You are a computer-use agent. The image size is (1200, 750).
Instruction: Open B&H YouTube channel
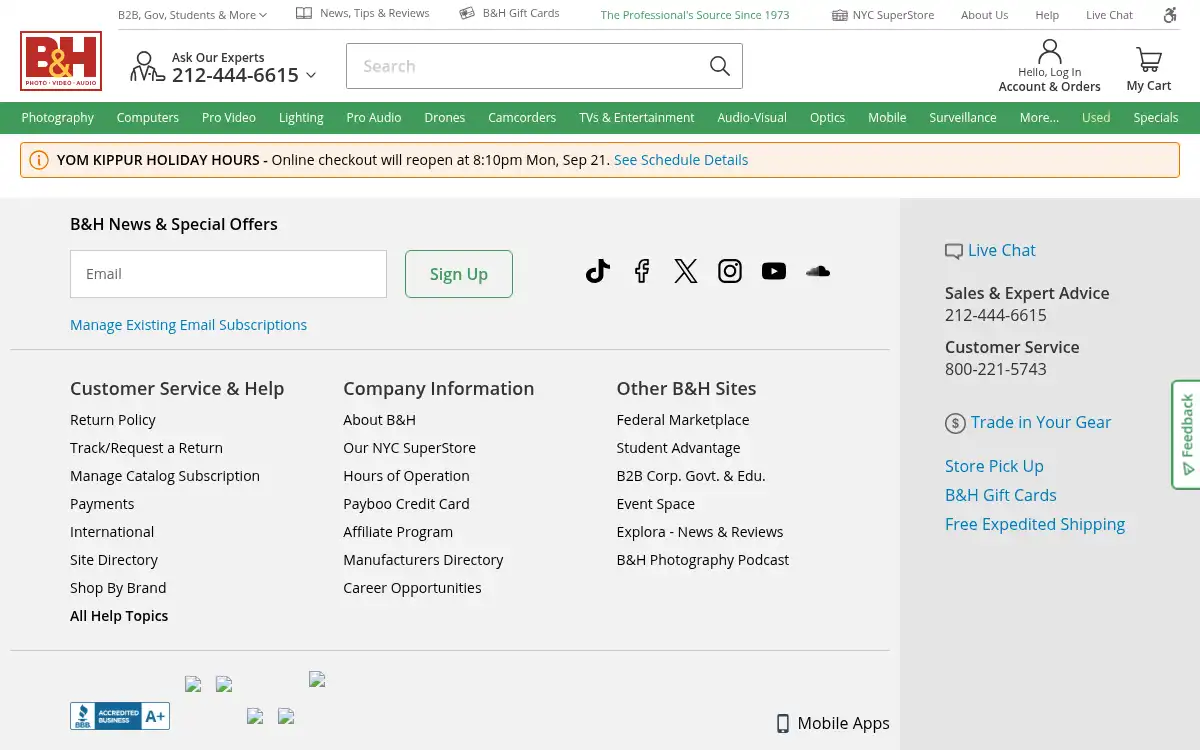(774, 271)
